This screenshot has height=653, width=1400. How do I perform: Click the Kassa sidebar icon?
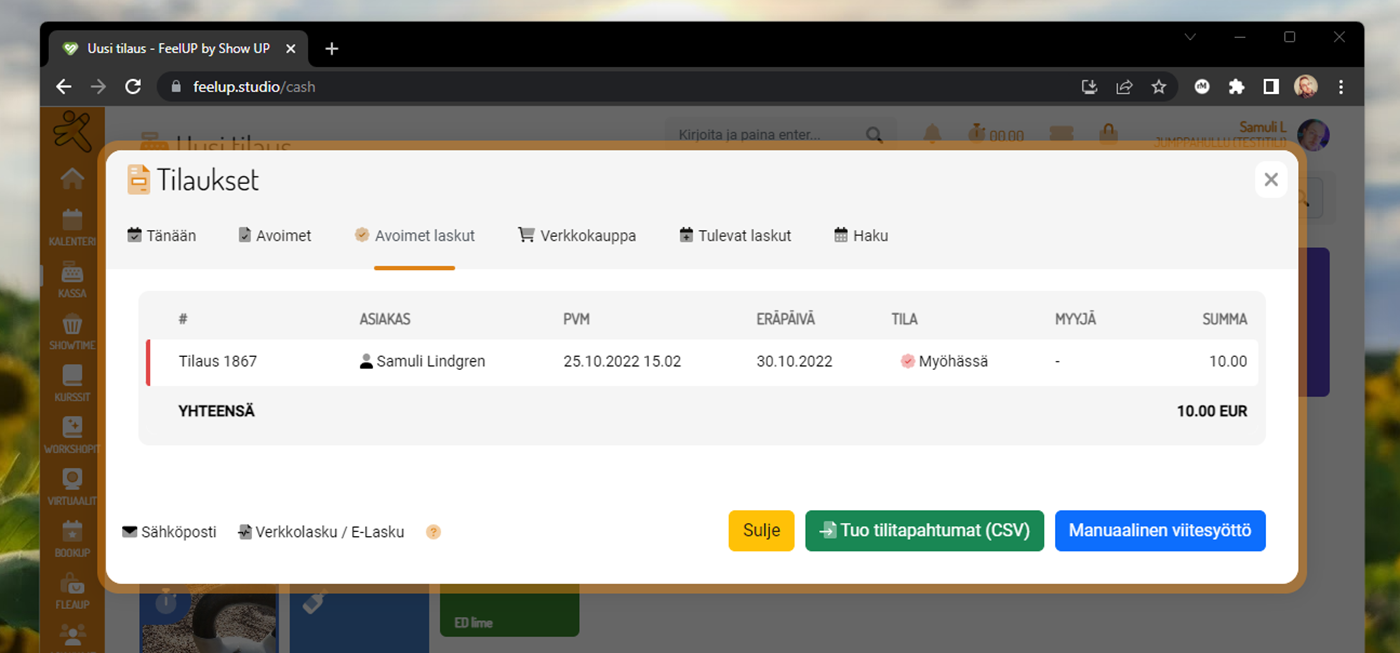point(72,279)
